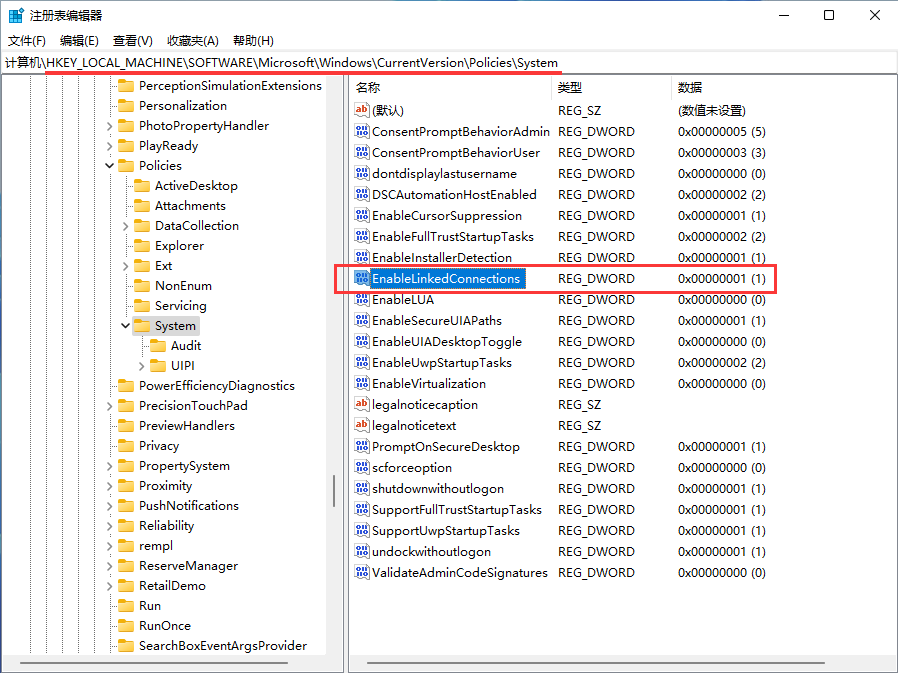Click the folder icon next to Explorer
The image size is (898, 673).
(x=141, y=246)
